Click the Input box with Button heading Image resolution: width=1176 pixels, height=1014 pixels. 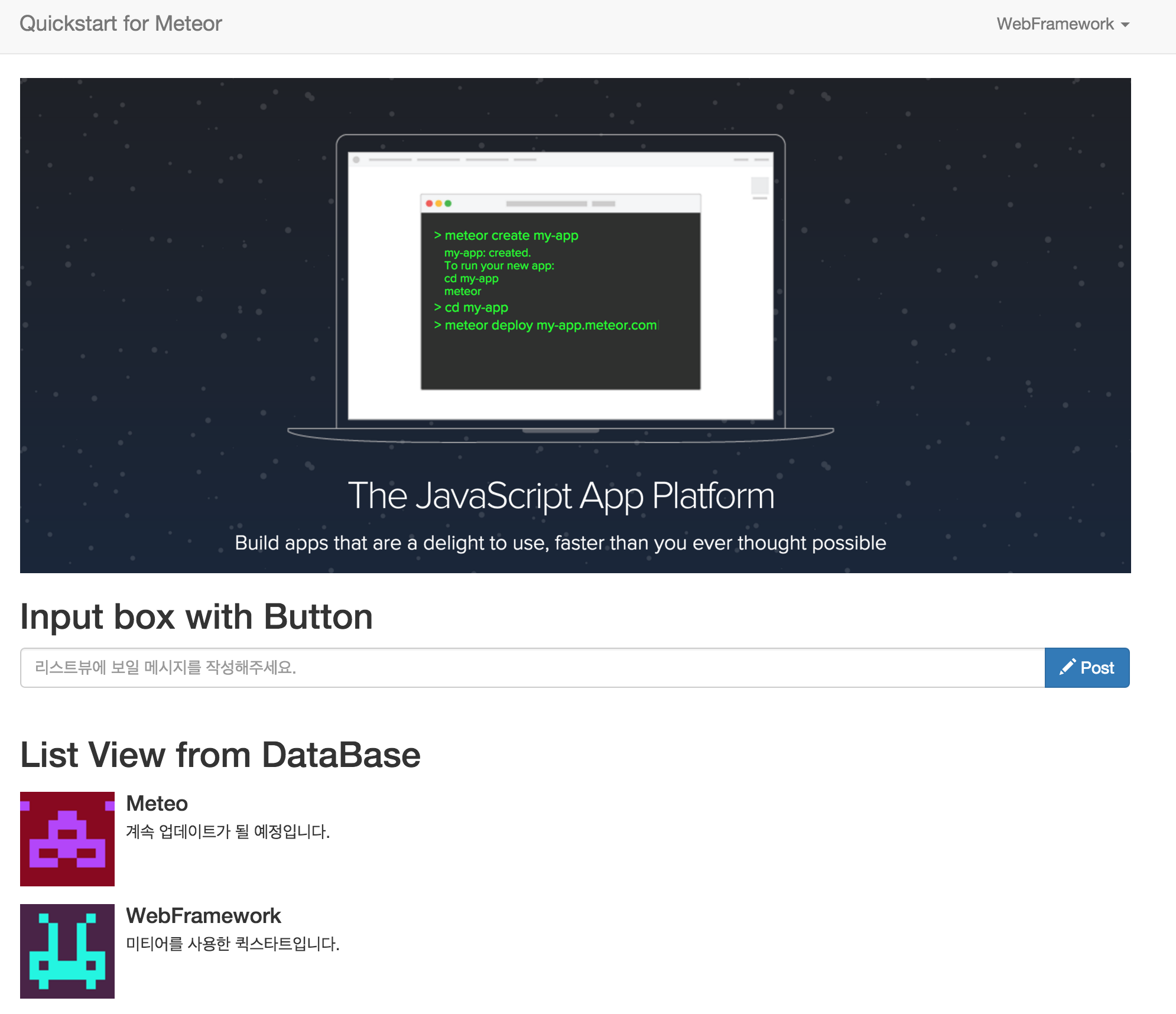(x=196, y=617)
